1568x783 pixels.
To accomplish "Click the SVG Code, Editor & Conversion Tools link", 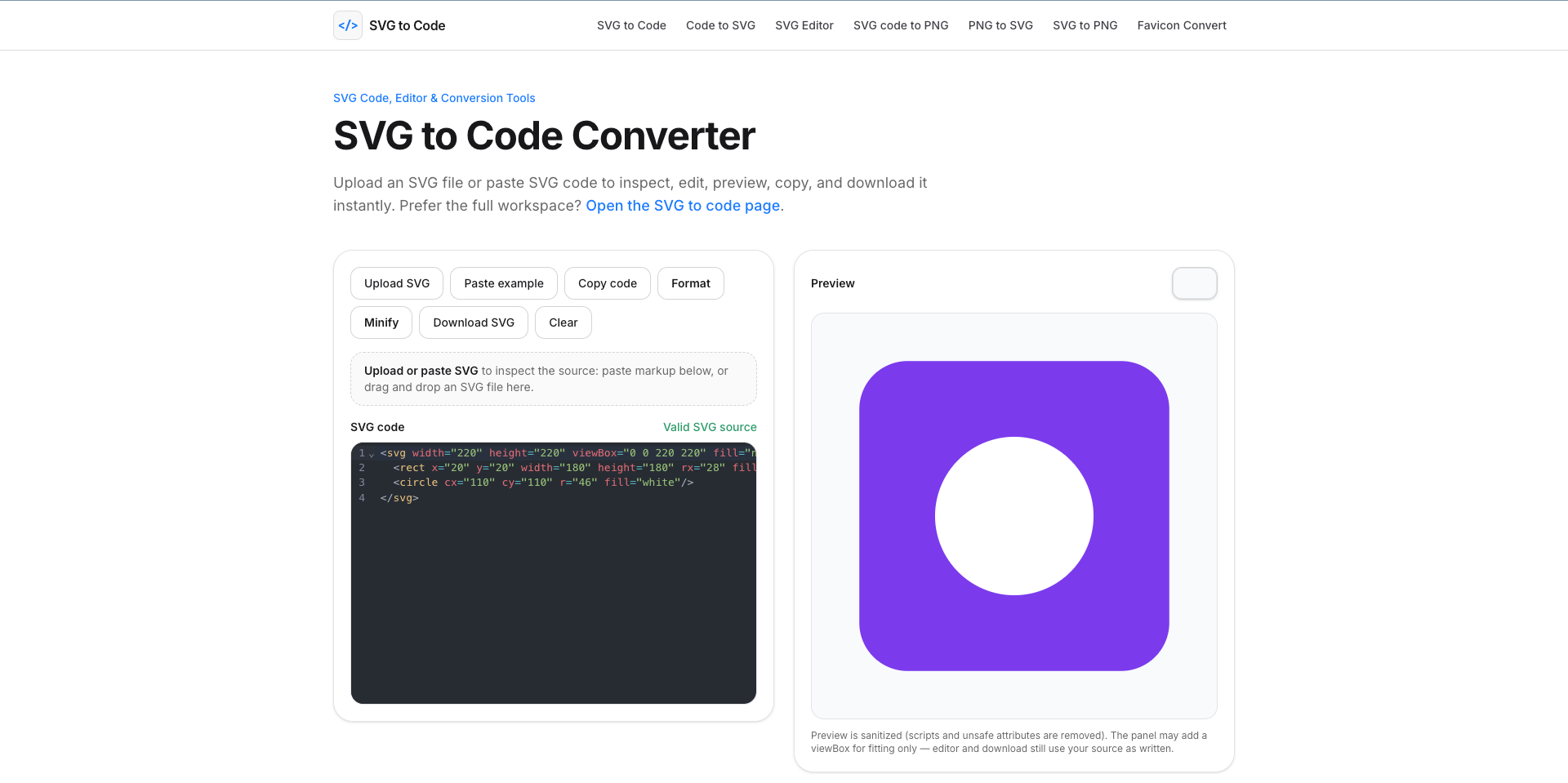I will tap(434, 98).
